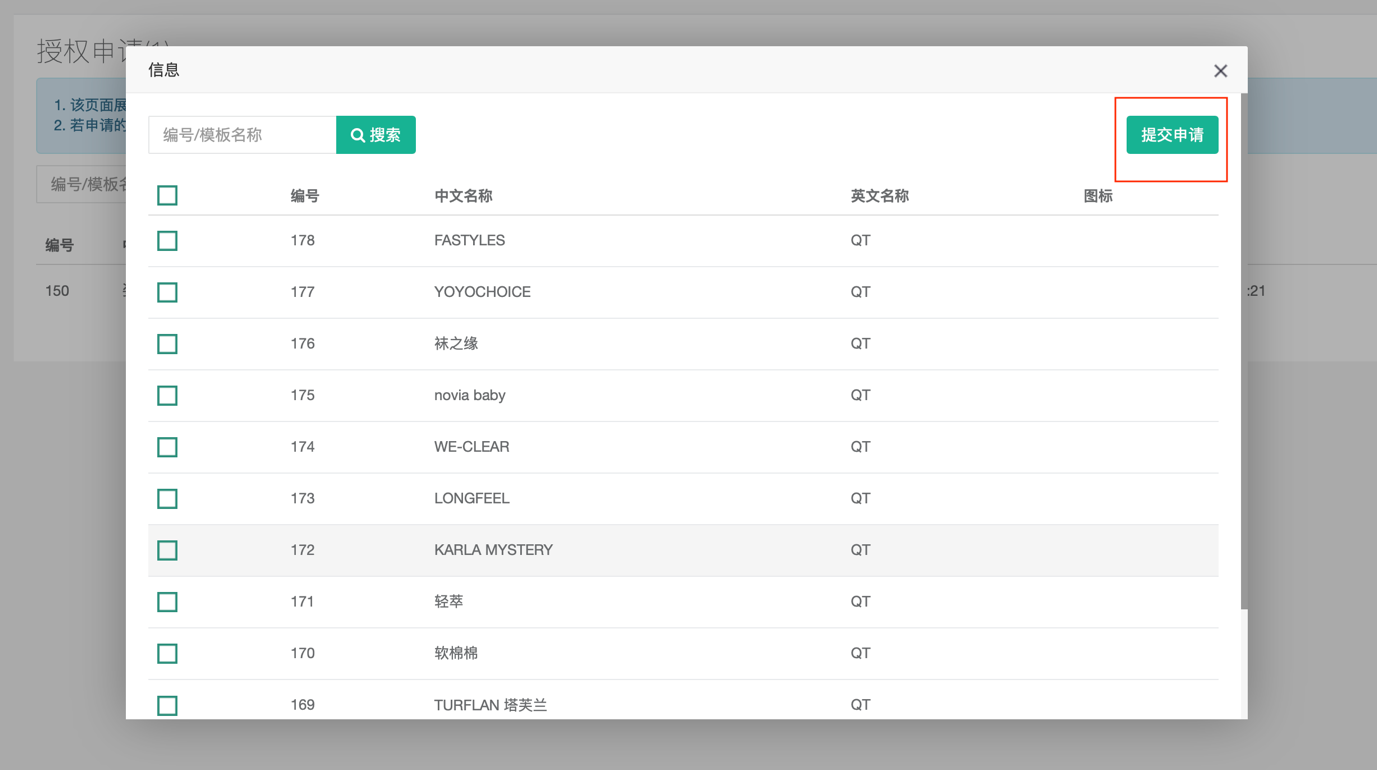Image resolution: width=1377 pixels, height=770 pixels.
Task: Focus the 编号/模板名称 search field in dialog
Action: pos(242,135)
